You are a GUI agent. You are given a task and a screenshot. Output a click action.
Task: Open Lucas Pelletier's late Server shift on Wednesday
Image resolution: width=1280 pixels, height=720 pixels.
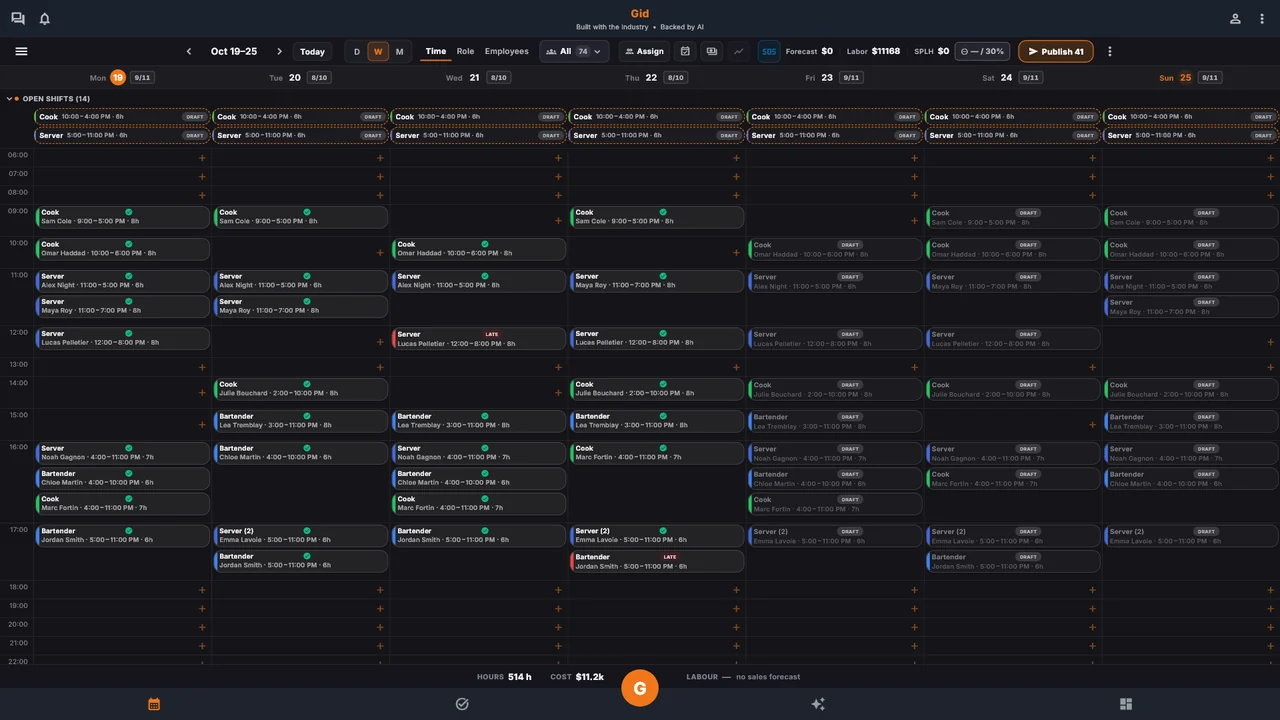click(479, 339)
